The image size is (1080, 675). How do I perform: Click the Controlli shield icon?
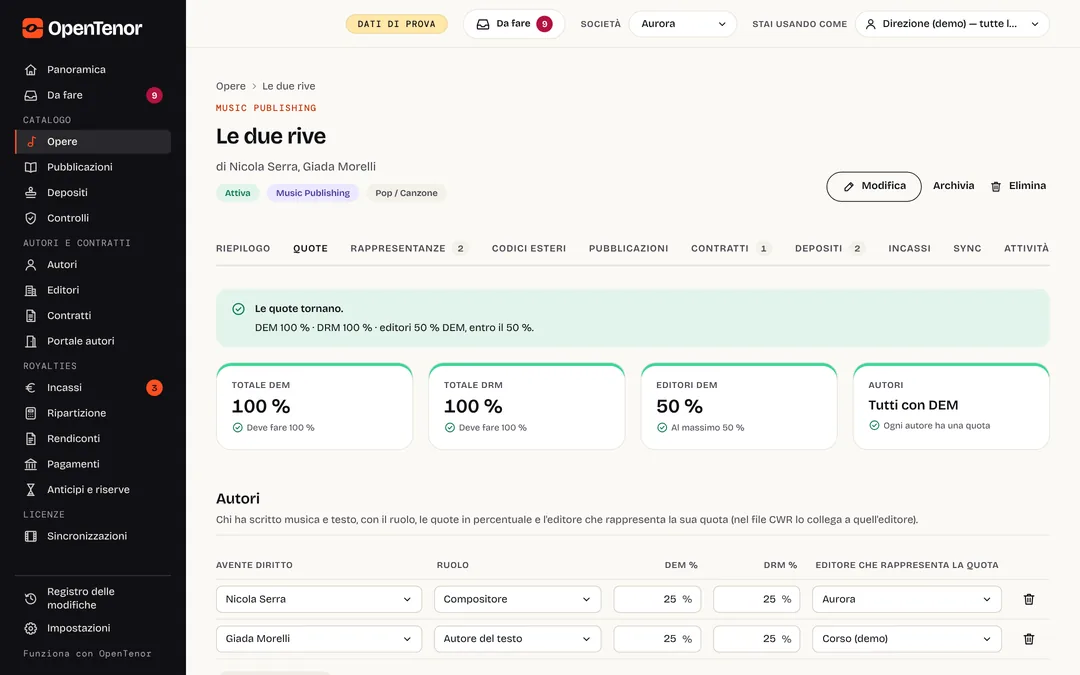[x=30, y=218]
